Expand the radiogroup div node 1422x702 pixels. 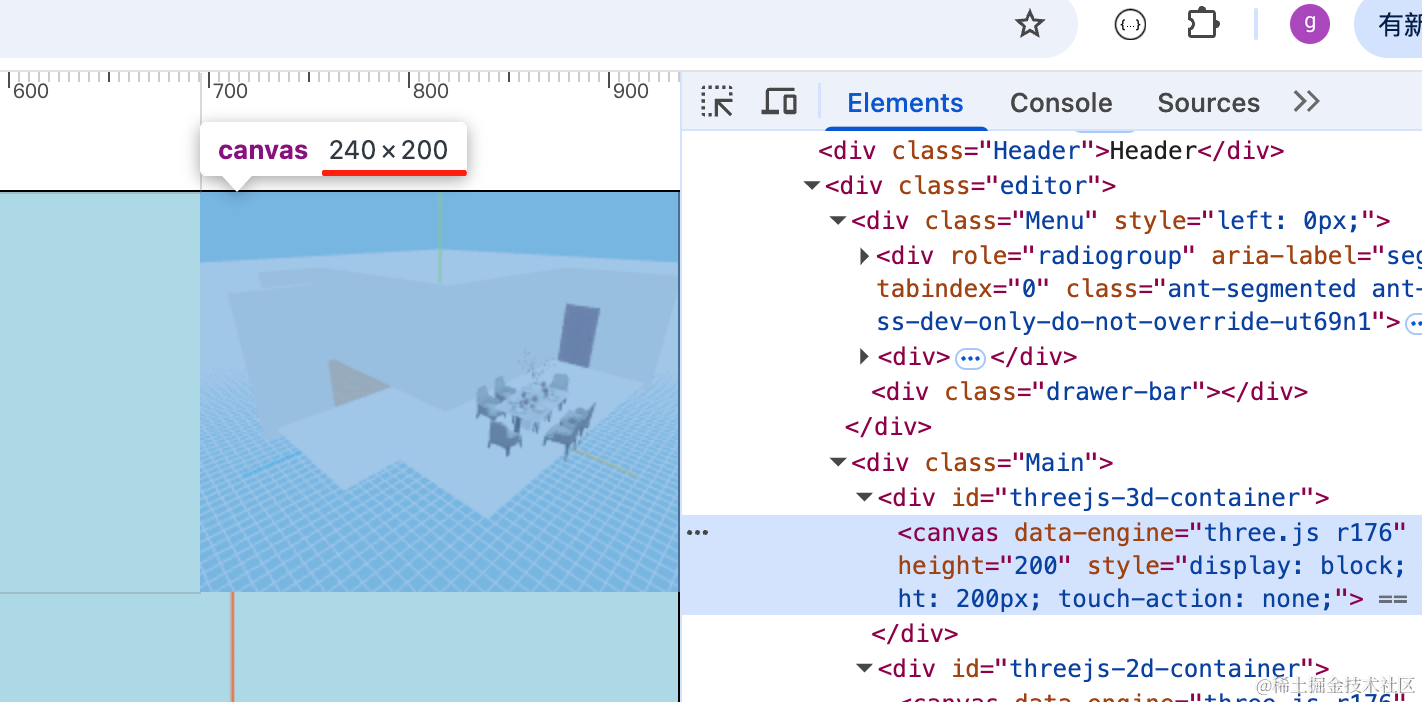[864, 256]
